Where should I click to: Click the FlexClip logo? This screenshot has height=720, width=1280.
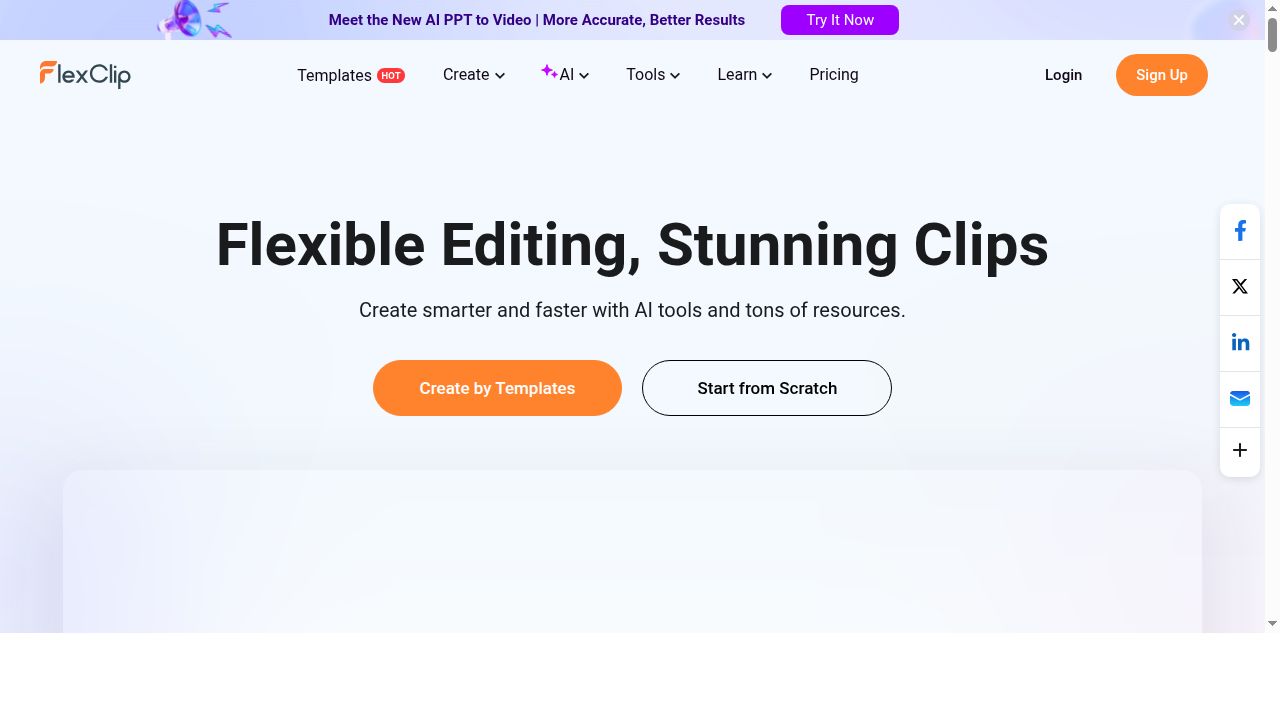[85, 74]
